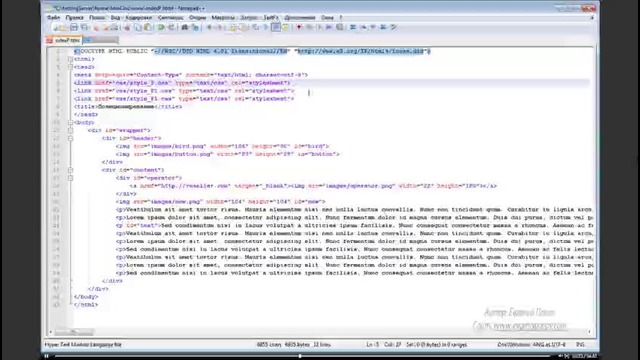
Task: Click the Save All toolbar icon
Action: [x=84, y=27]
